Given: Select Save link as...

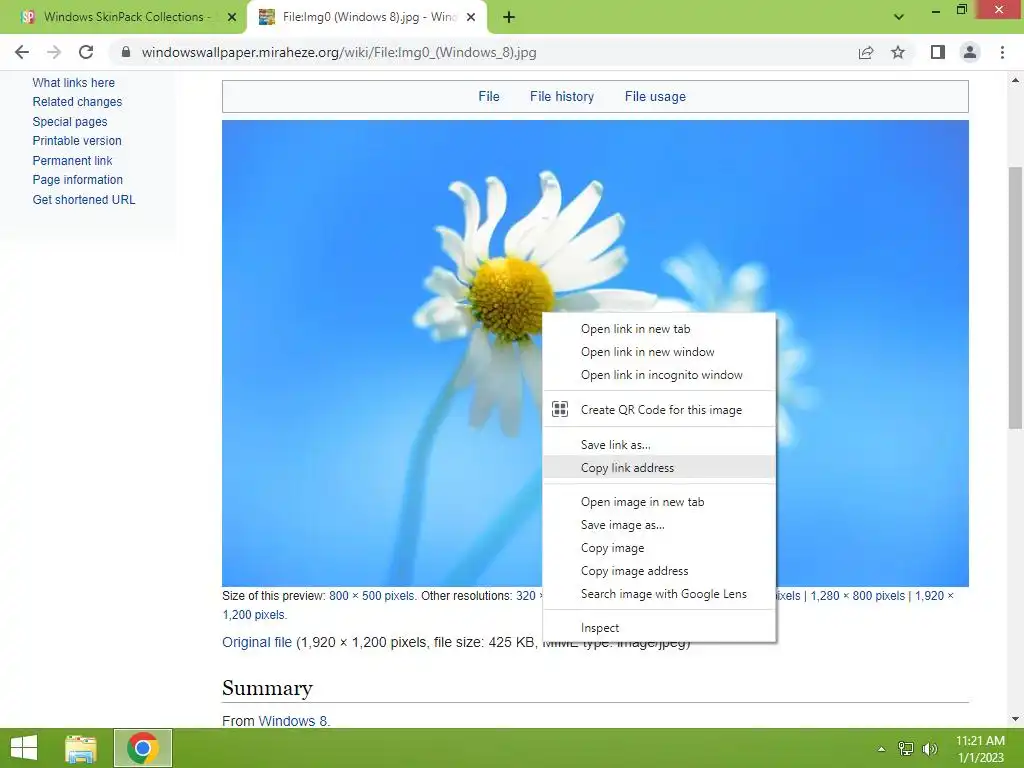Looking at the screenshot, I should point(659,445).
